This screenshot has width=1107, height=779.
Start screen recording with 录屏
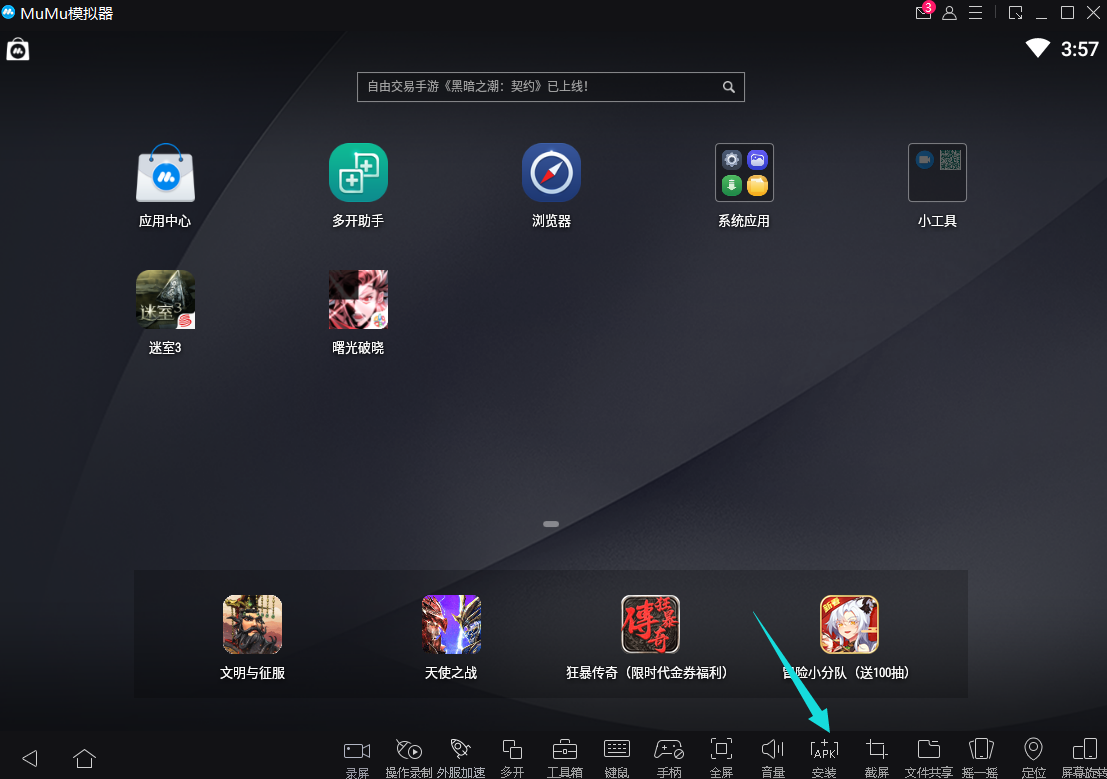[x=357, y=758]
